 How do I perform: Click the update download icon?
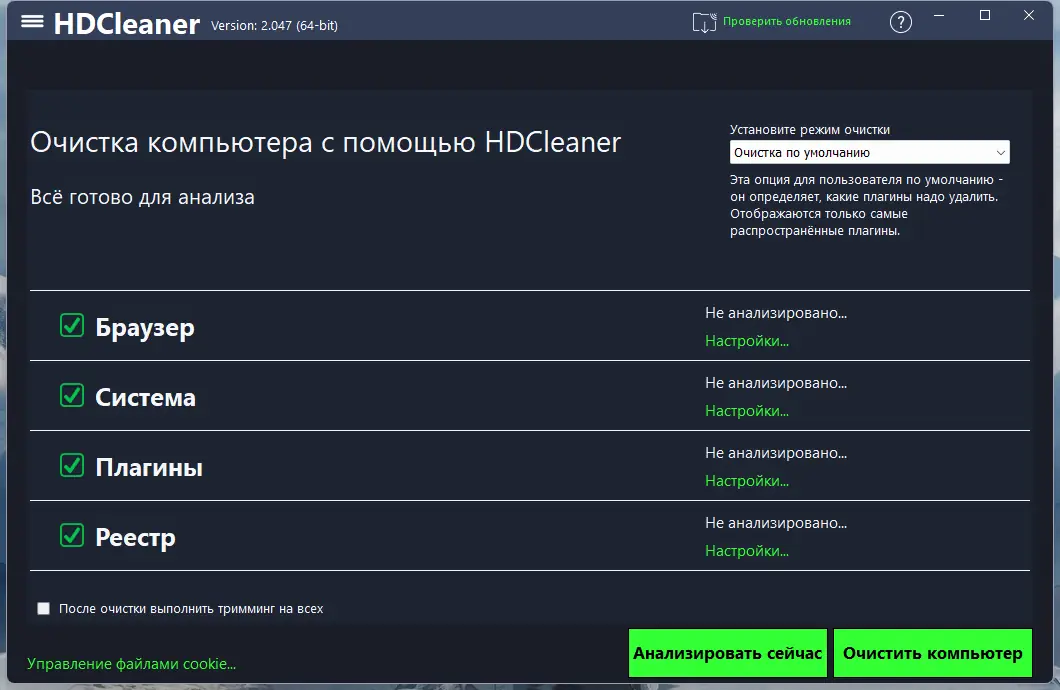coord(704,22)
